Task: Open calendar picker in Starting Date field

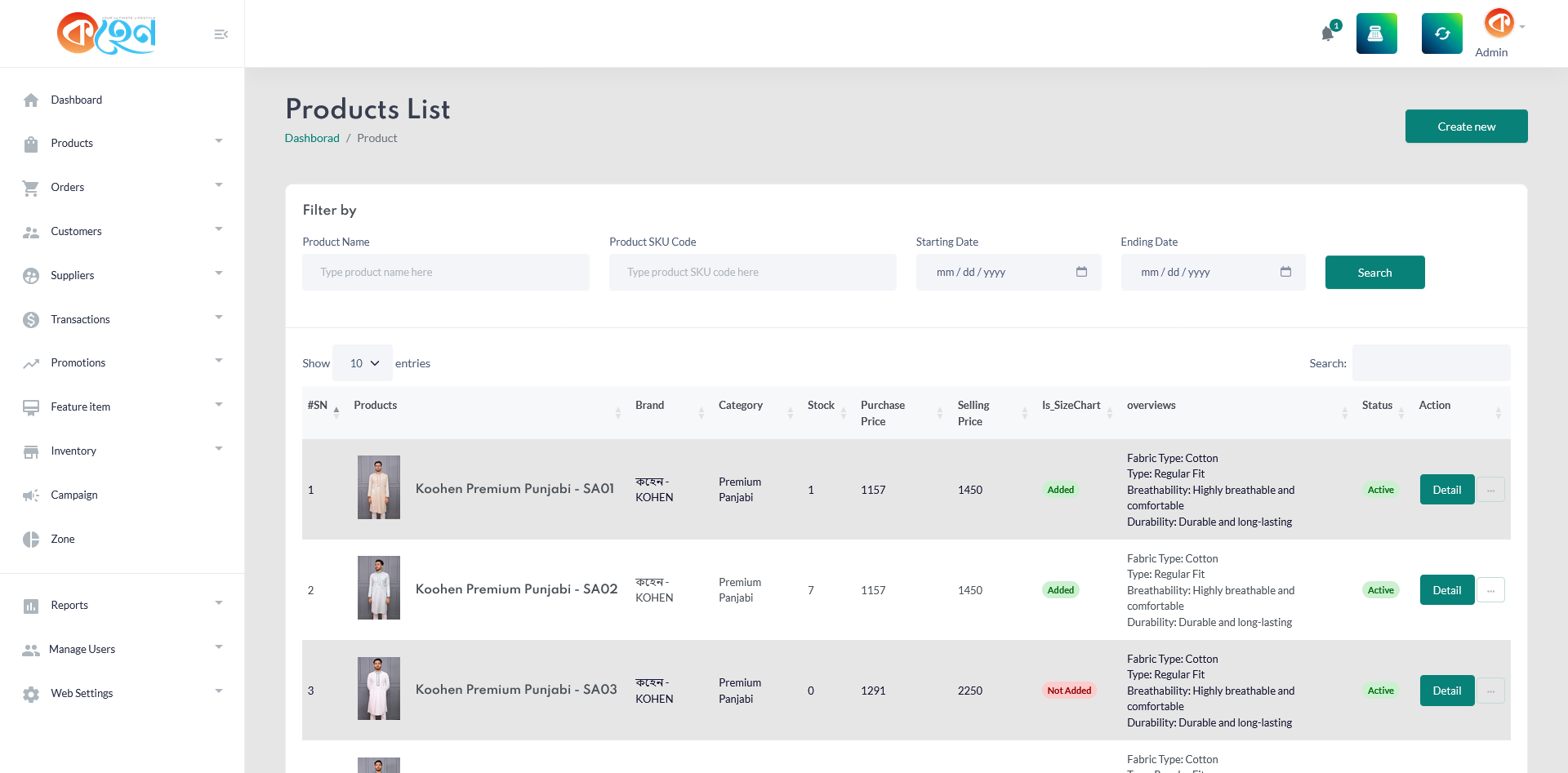Action: tap(1081, 272)
